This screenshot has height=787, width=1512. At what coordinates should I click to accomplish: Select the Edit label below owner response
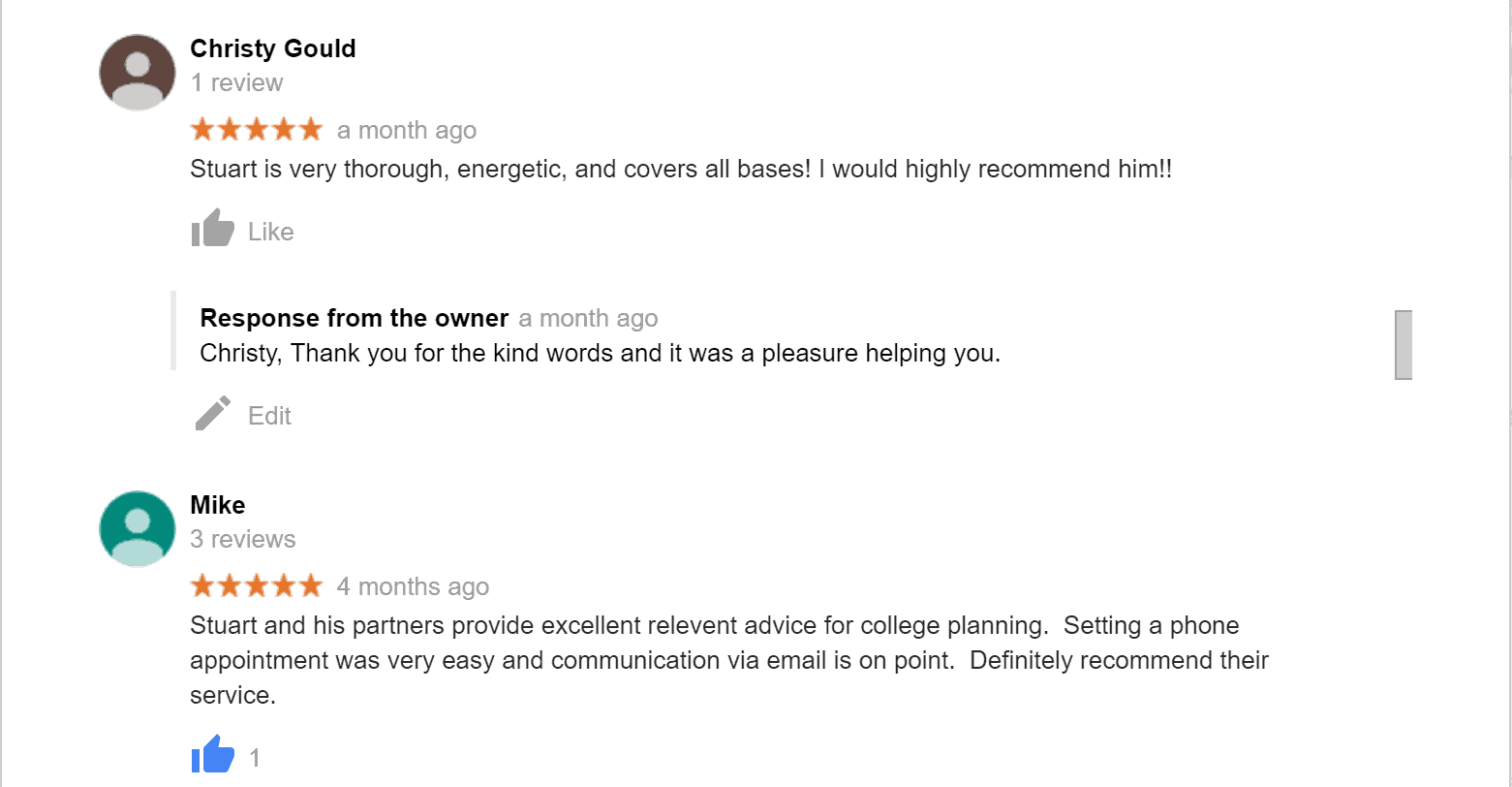pos(269,416)
